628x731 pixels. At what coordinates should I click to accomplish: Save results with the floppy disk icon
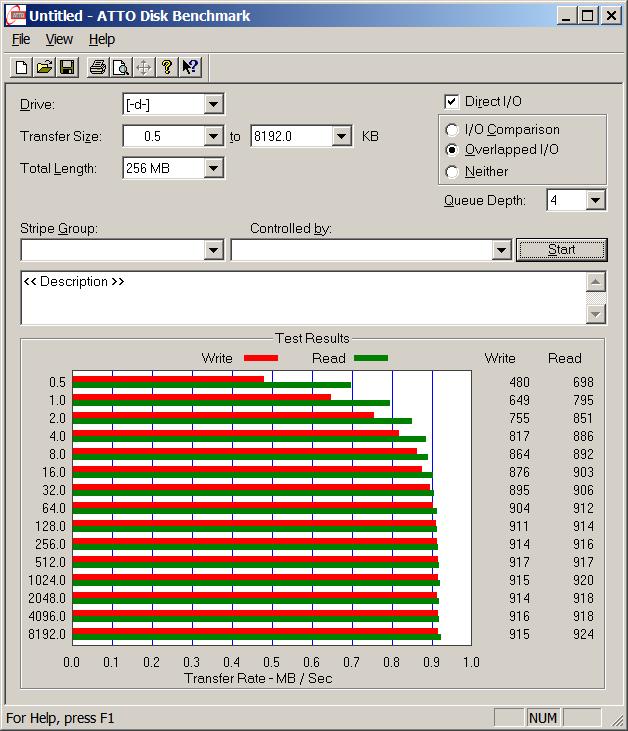click(x=67, y=67)
